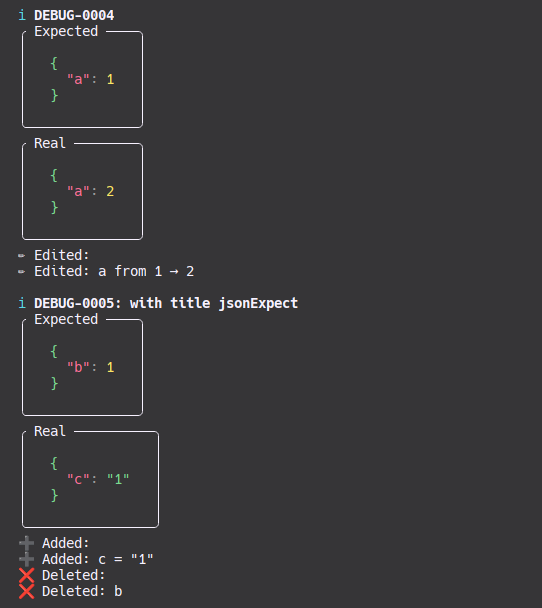
Task: Click the Real box label under DEBUG-0005
Action: (x=50, y=431)
